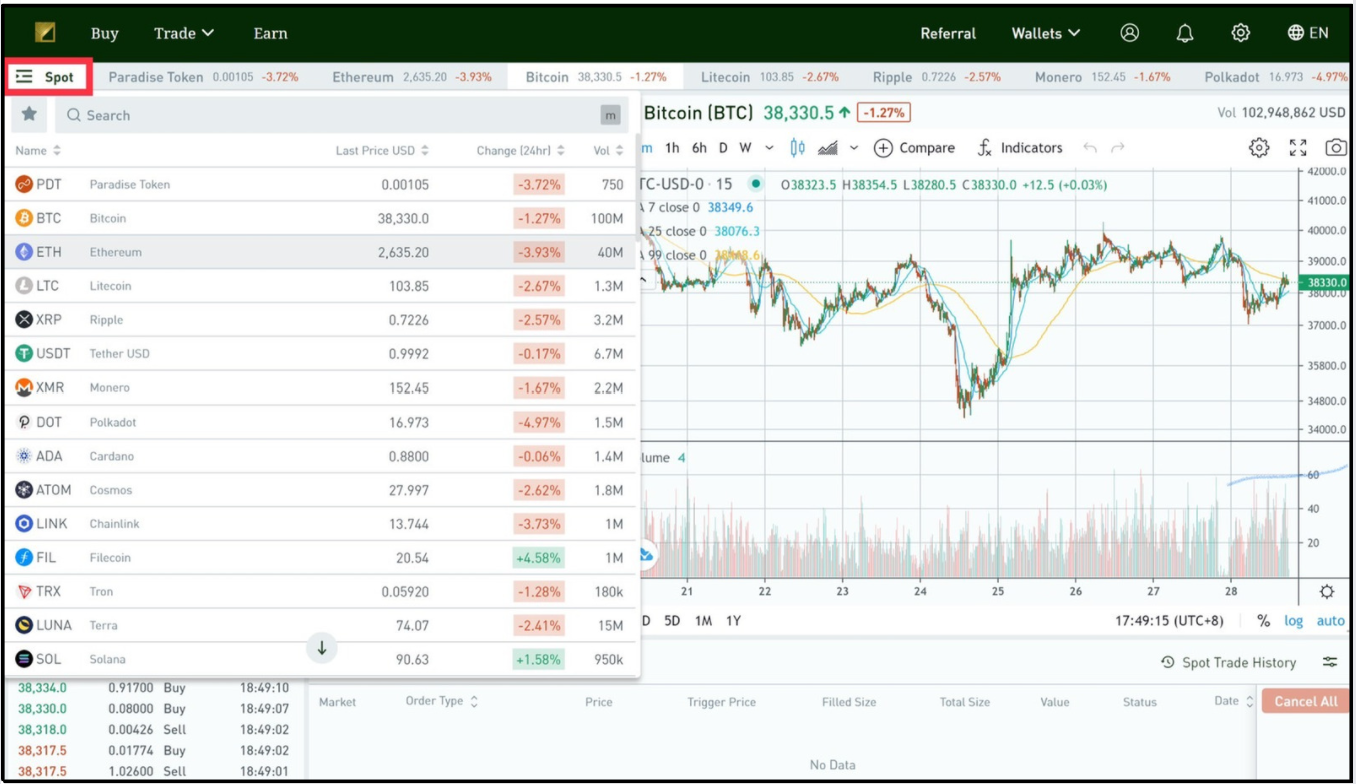The width and height of the screenshot is (1356, 784).
Task: Select the Terra LUNA row
Action: (320, 625)
